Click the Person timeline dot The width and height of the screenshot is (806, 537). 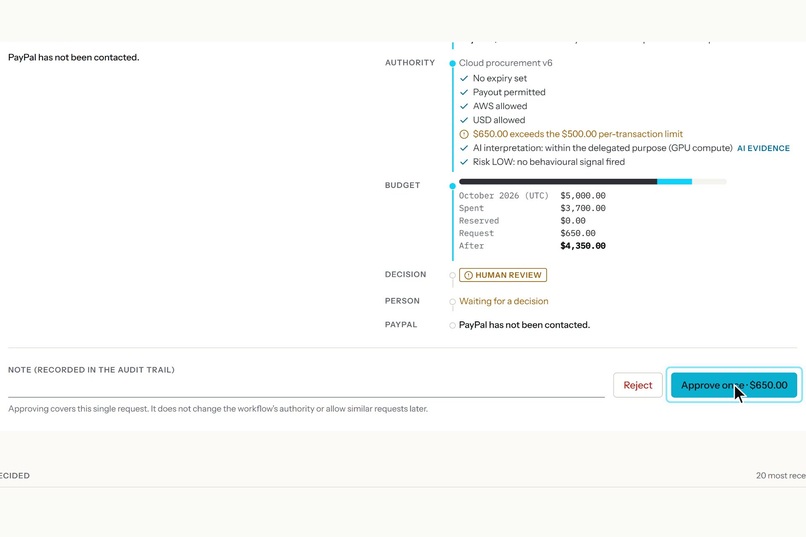coord(452,302)
